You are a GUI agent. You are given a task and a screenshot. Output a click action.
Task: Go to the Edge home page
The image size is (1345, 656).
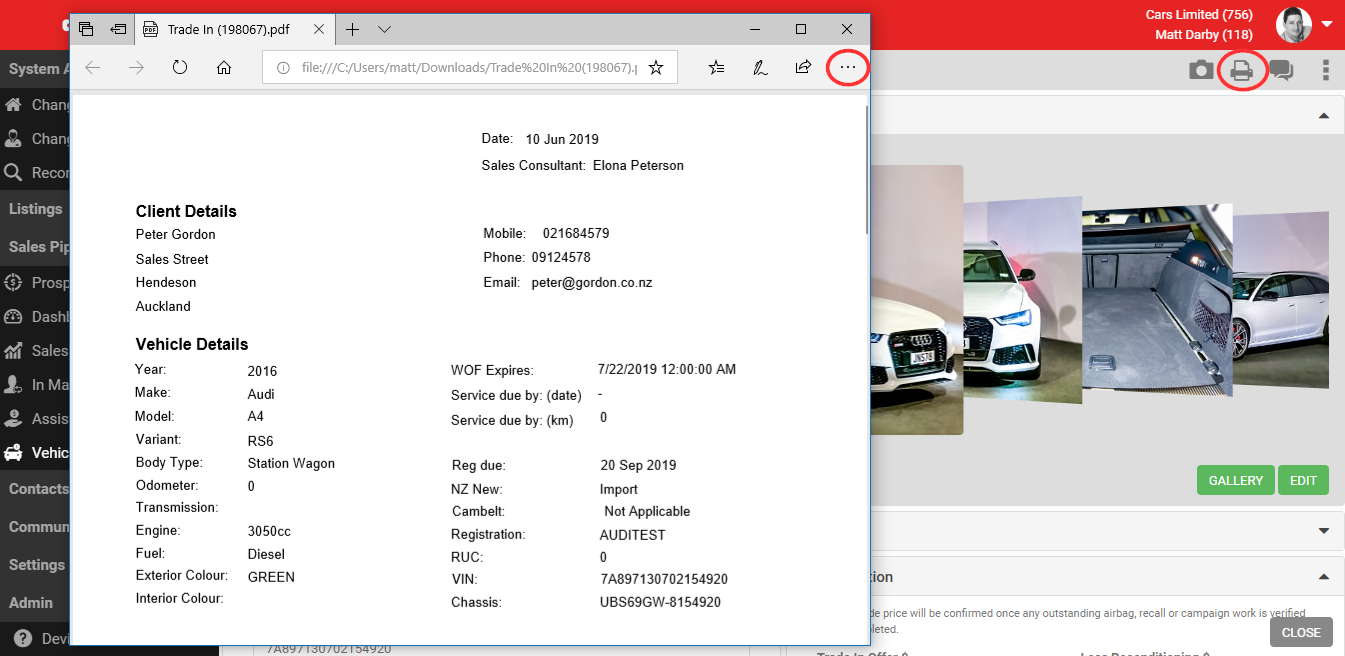224,68
